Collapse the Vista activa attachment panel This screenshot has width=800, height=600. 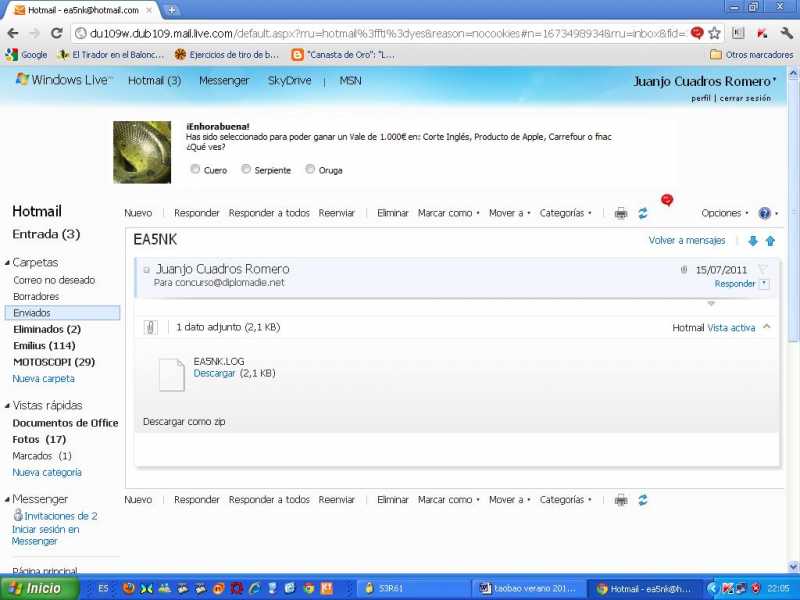pyautogui.click(x=767, y=327)
